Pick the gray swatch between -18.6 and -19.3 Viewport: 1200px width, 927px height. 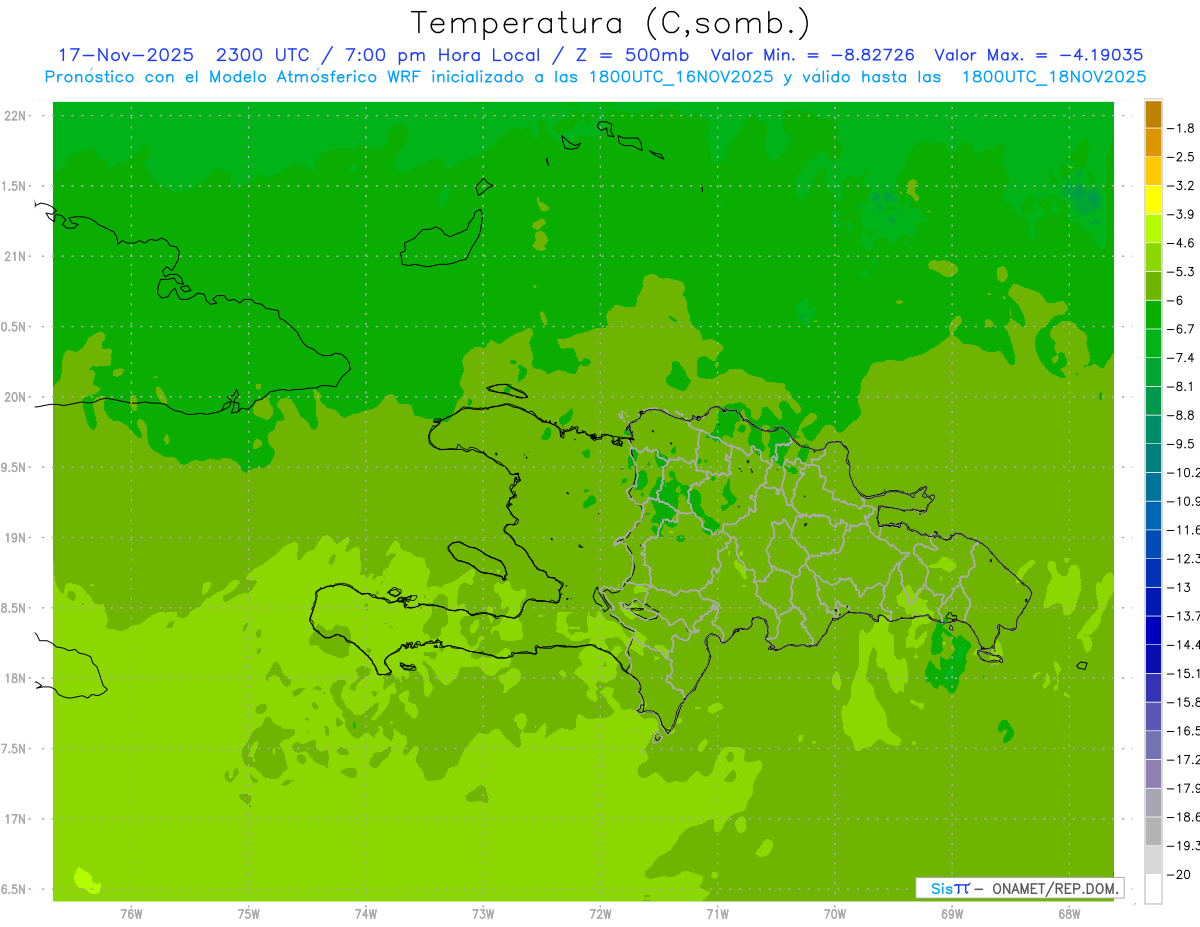1154,831
